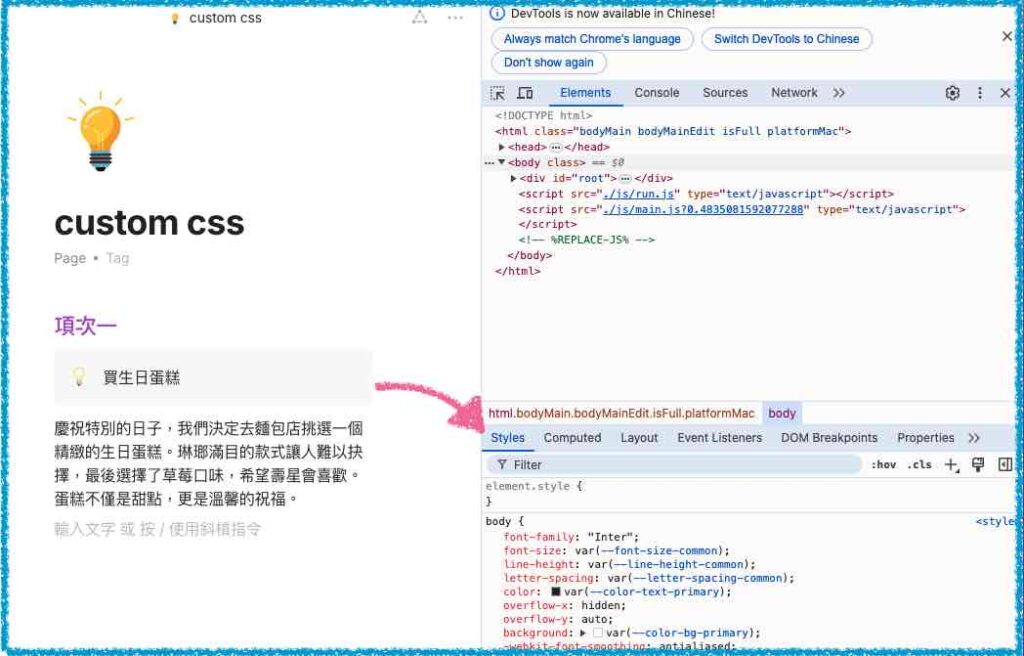Select the REPLACE-JS comment line
The image size is (1024, 656).
coord(586,240)
